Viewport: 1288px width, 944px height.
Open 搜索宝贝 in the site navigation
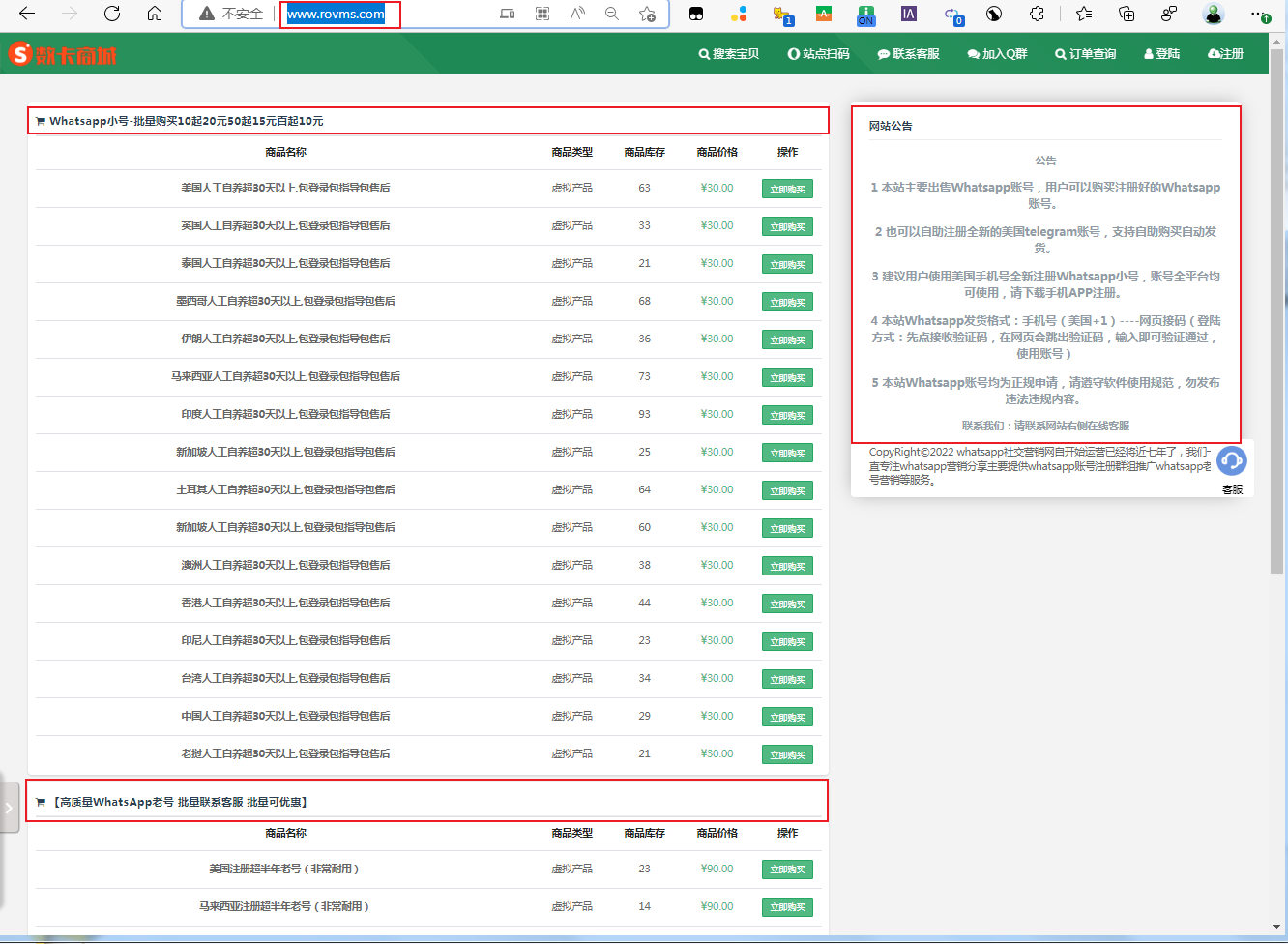(729, 54)
